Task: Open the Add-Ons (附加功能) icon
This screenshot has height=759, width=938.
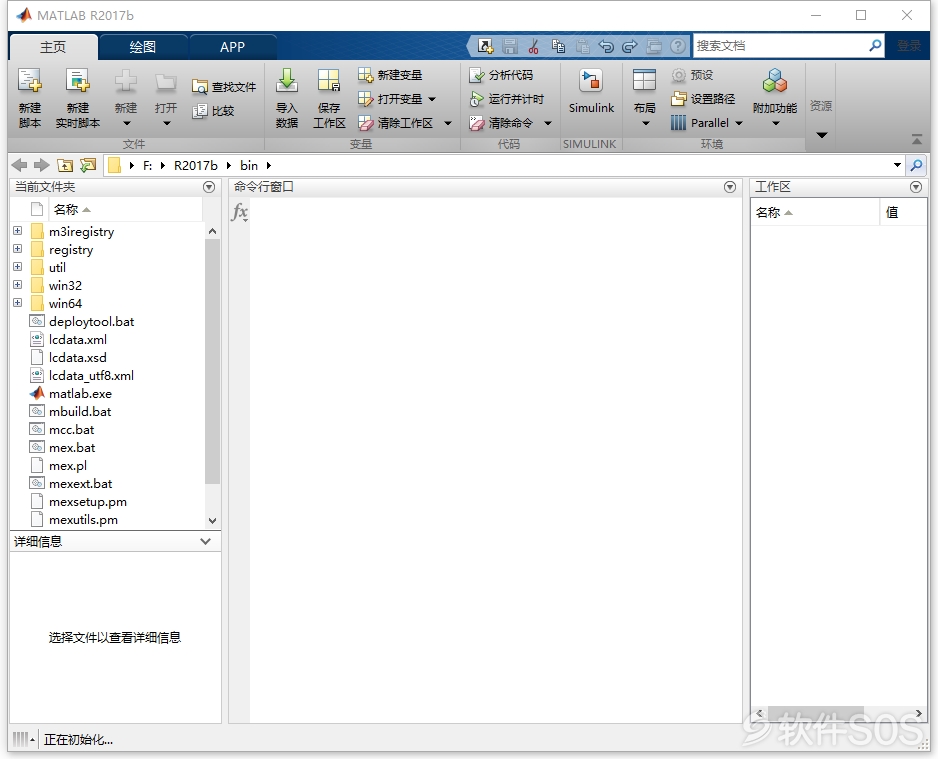Action: click(775, 81)
